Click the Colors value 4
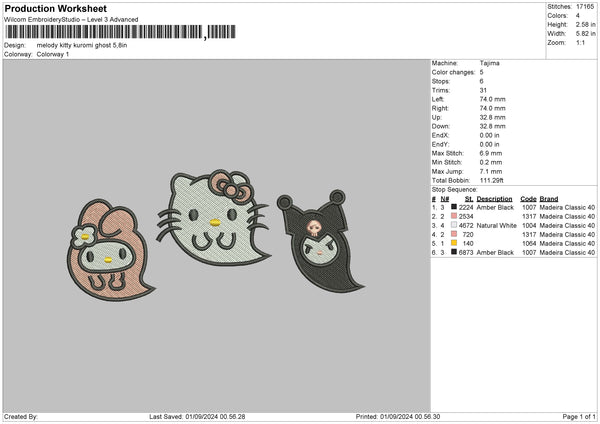 578,16
